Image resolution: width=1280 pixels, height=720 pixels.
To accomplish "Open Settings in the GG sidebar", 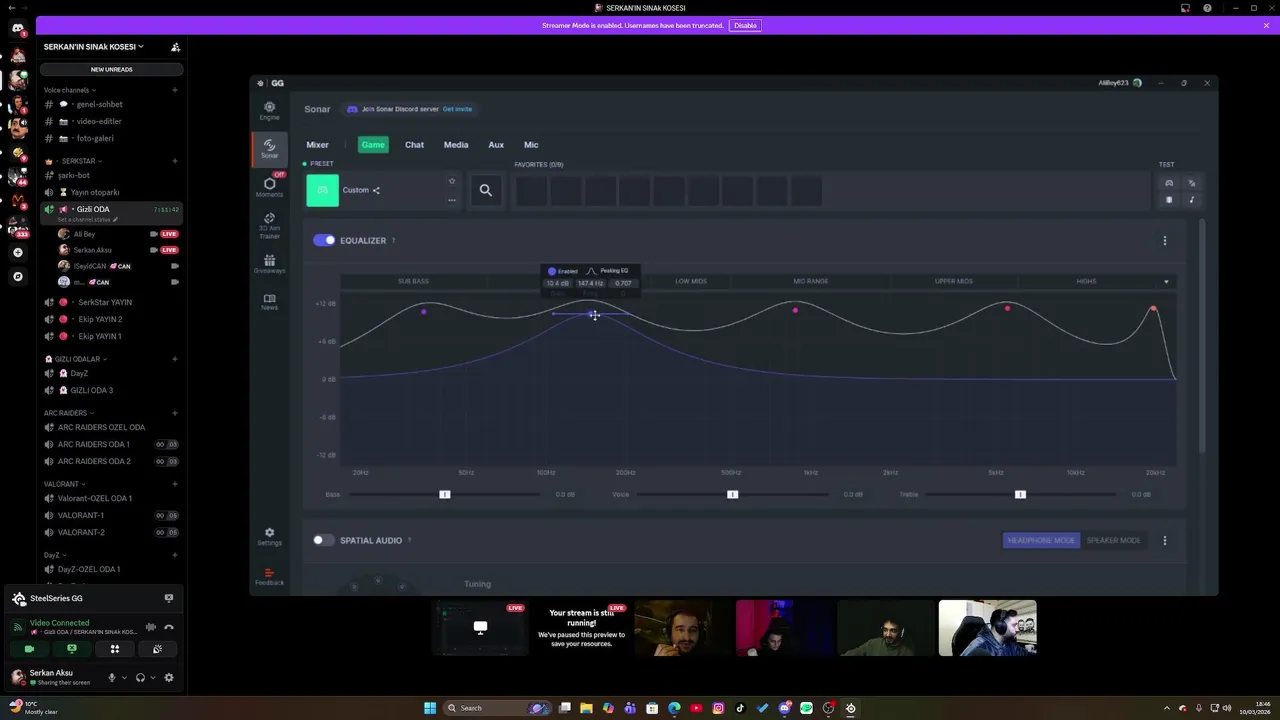I will pos(269,537).
